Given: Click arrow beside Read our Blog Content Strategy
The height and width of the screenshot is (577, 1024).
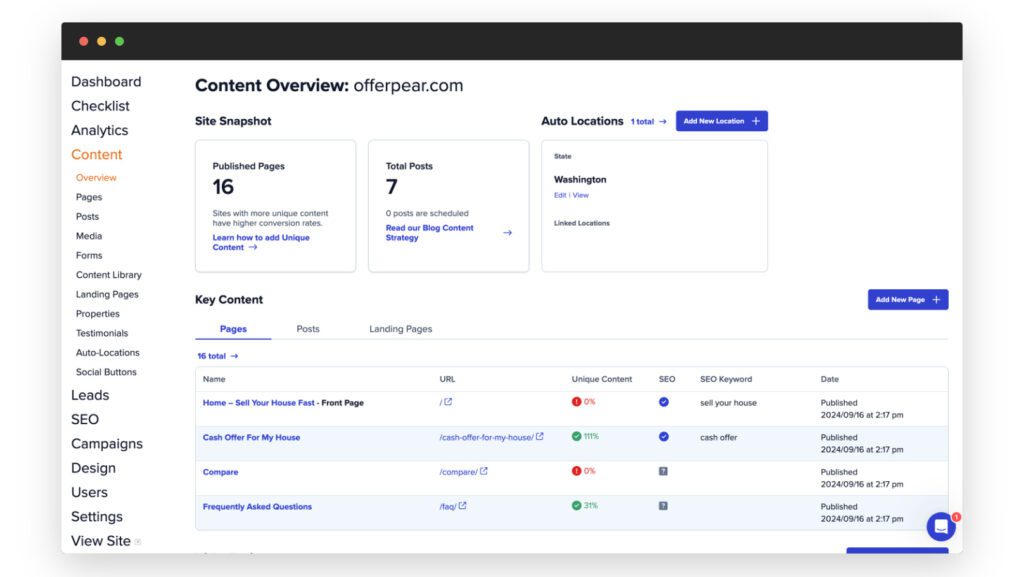Looking at the screenshot, I should coord(507,233).
